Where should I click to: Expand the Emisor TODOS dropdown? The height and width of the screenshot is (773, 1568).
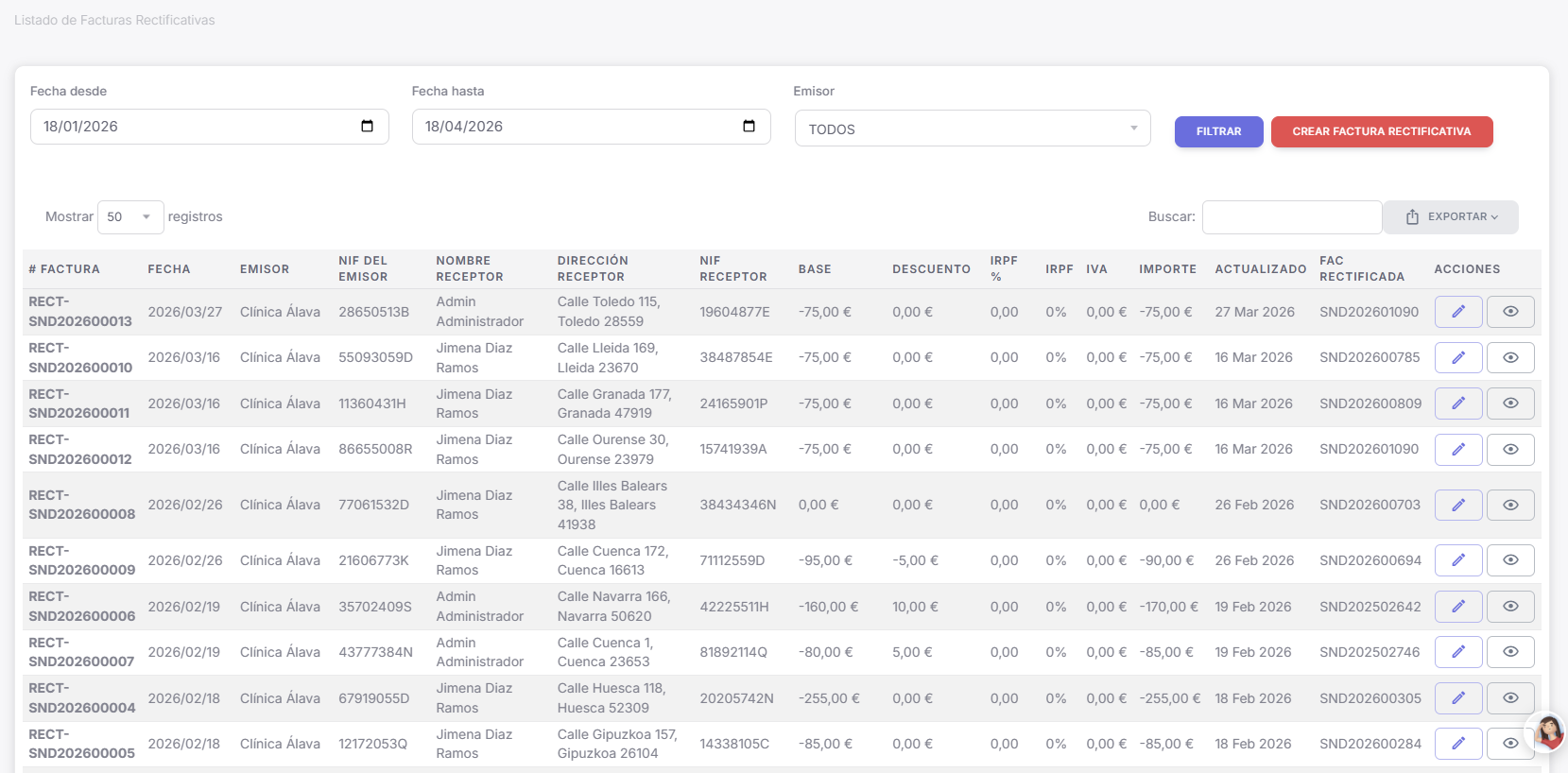(972, 129)
